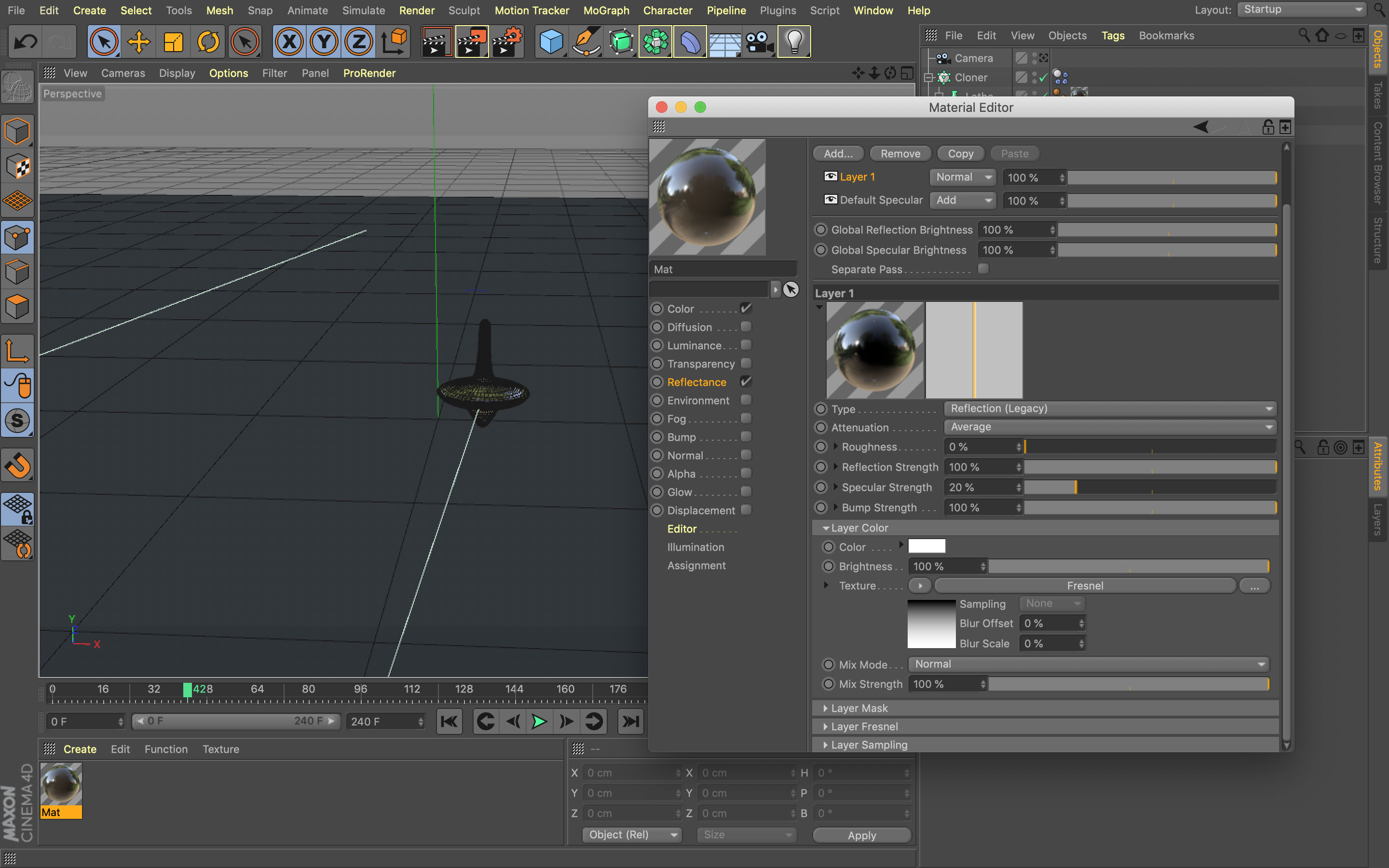The height and width of the screenshot is (868, 1389).
Task: Enable the Transparency channel checkbox
Action: [746, 364]
